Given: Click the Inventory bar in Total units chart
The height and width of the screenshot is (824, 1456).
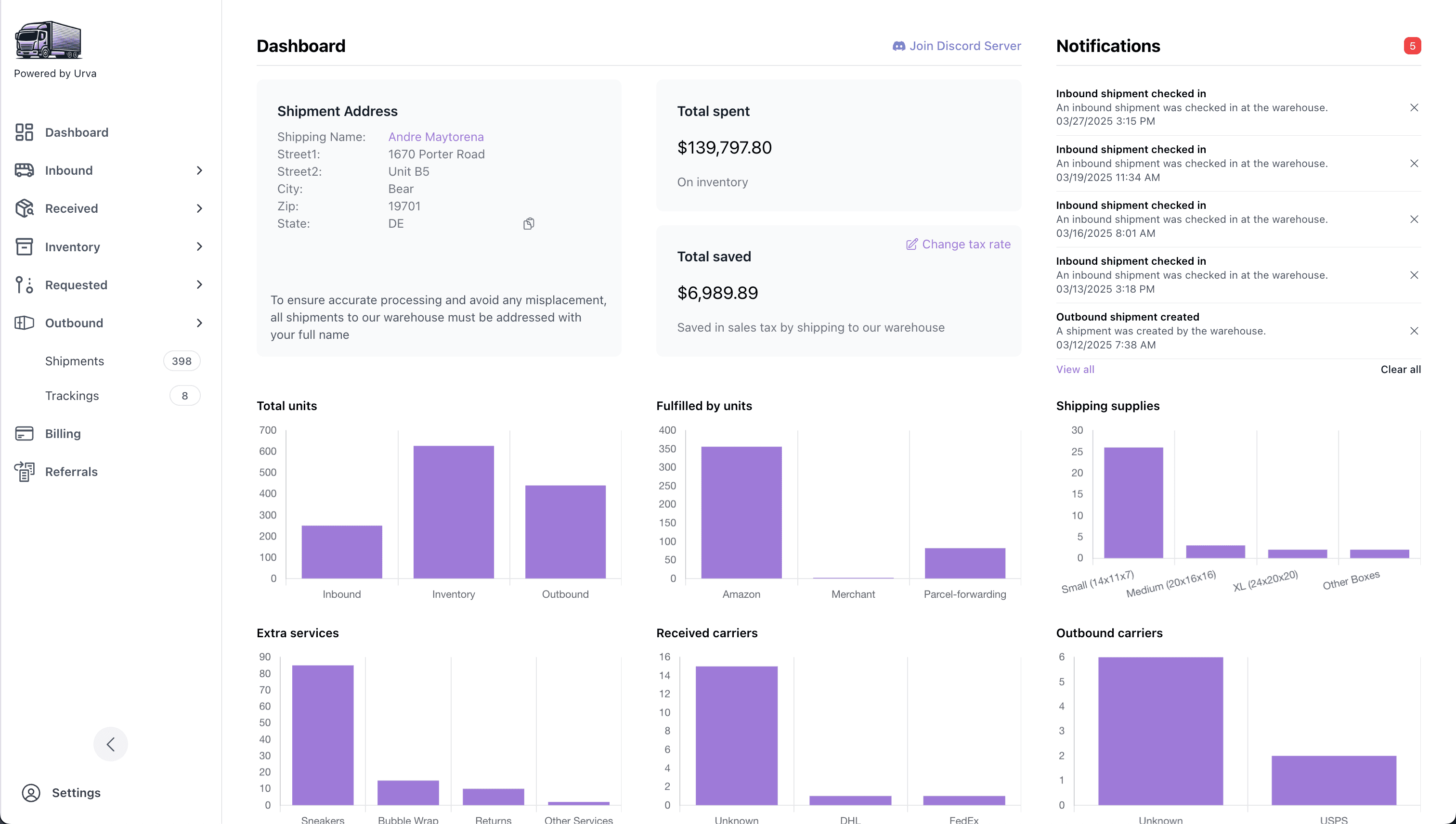Looking at the screenshot, I should tap(454, 512).
